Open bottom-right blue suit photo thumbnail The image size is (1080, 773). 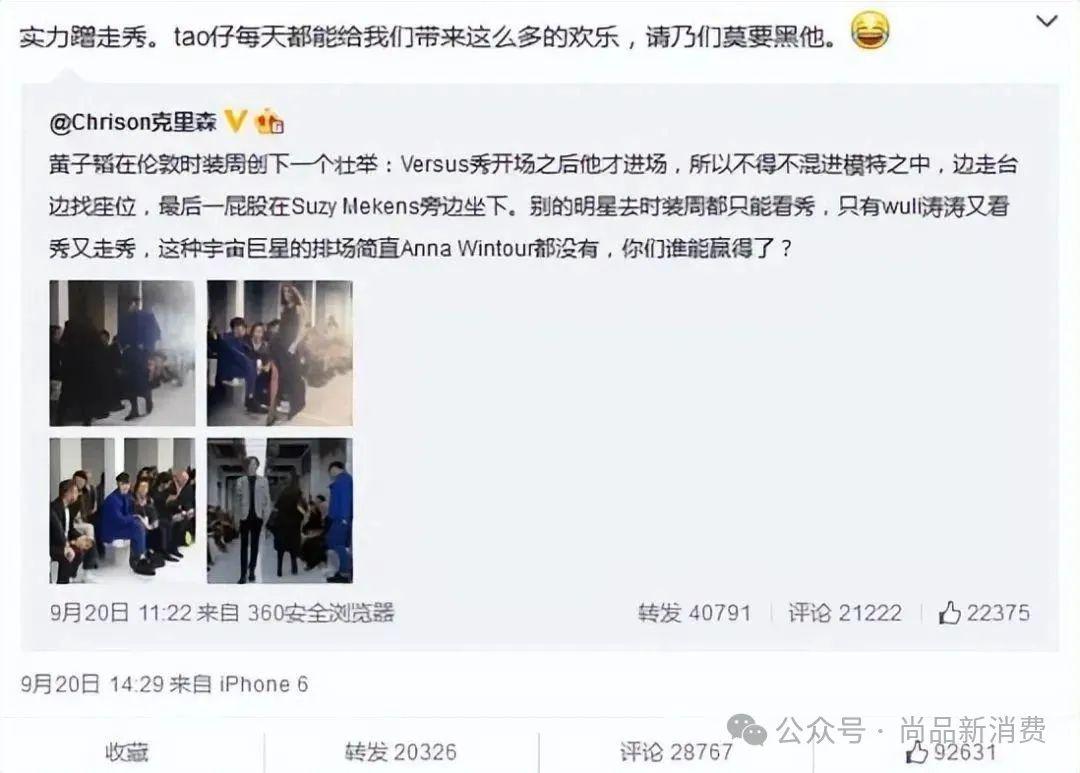[280, 511]
